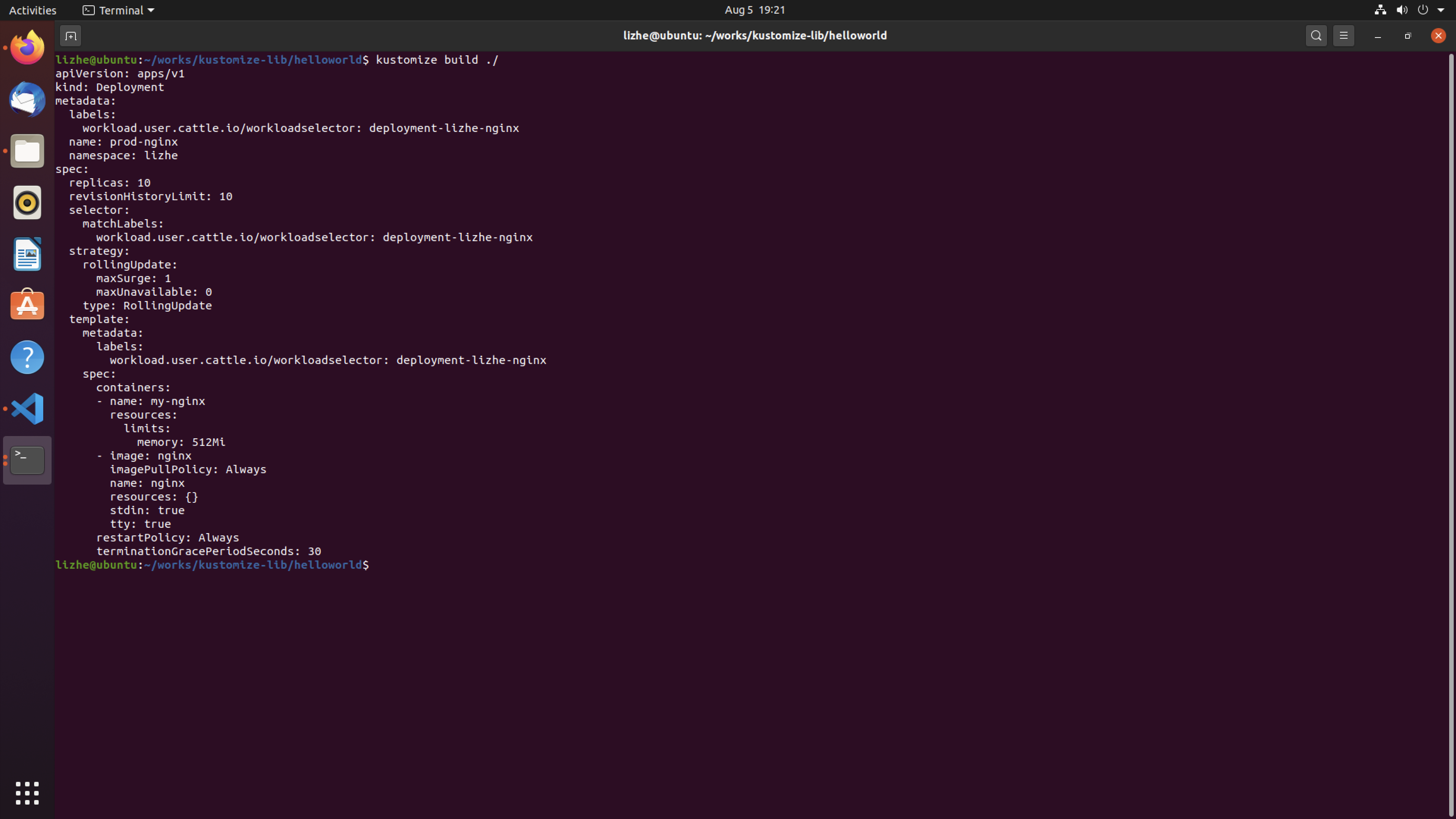This screenshot has height=819, width=1456.
Task: Open LibreOffice Writer from dock
Action: point(27,254)
